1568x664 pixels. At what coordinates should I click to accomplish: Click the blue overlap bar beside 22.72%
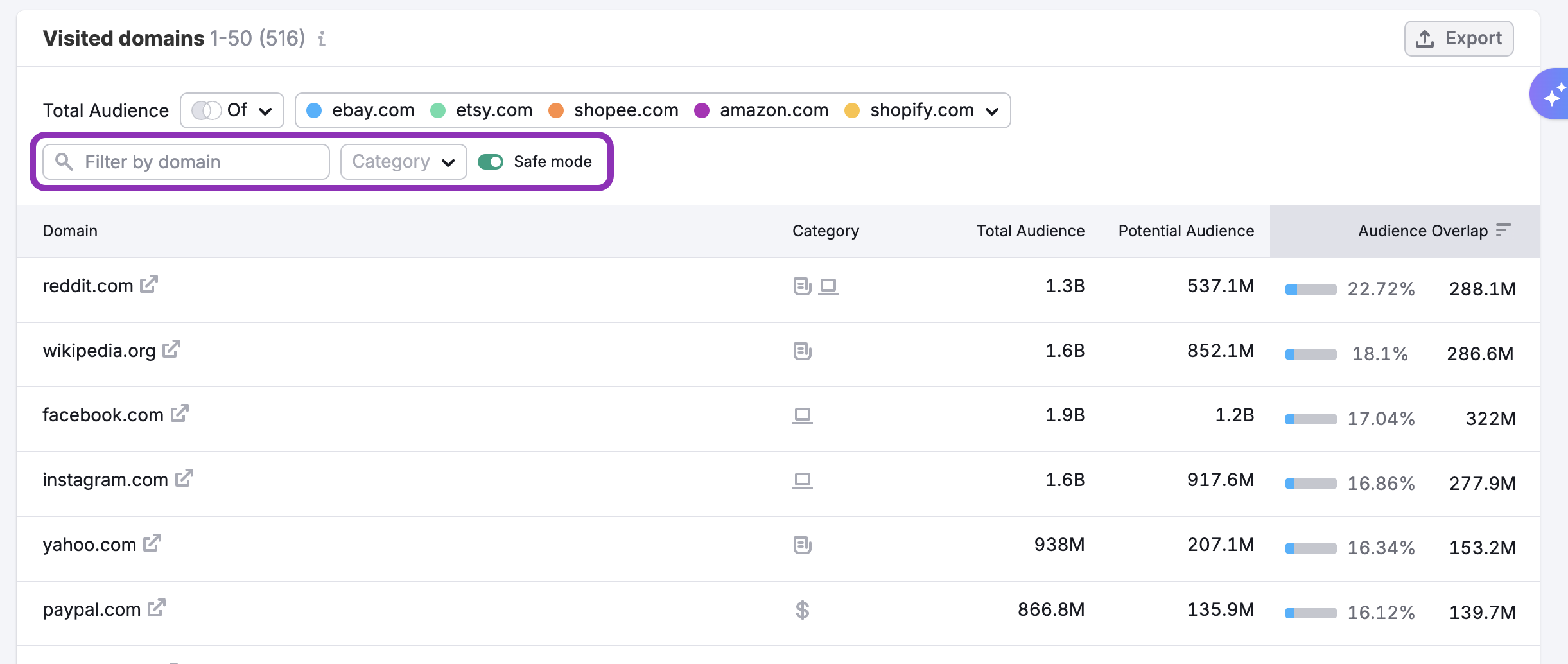pyautogui.click(x=1291, y=290)
